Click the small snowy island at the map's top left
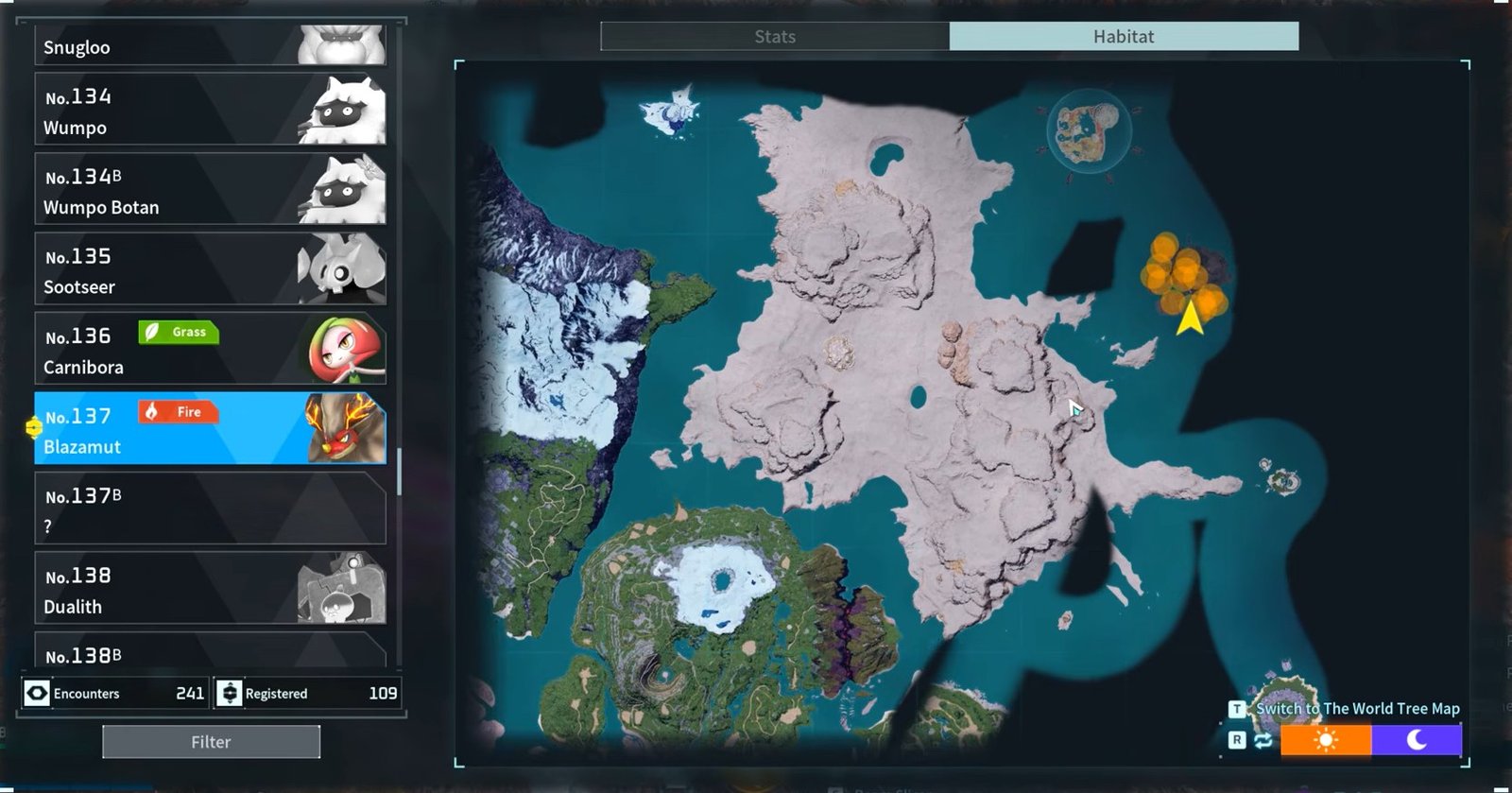Screen dimensions: 1512x793 pos(672,112)
